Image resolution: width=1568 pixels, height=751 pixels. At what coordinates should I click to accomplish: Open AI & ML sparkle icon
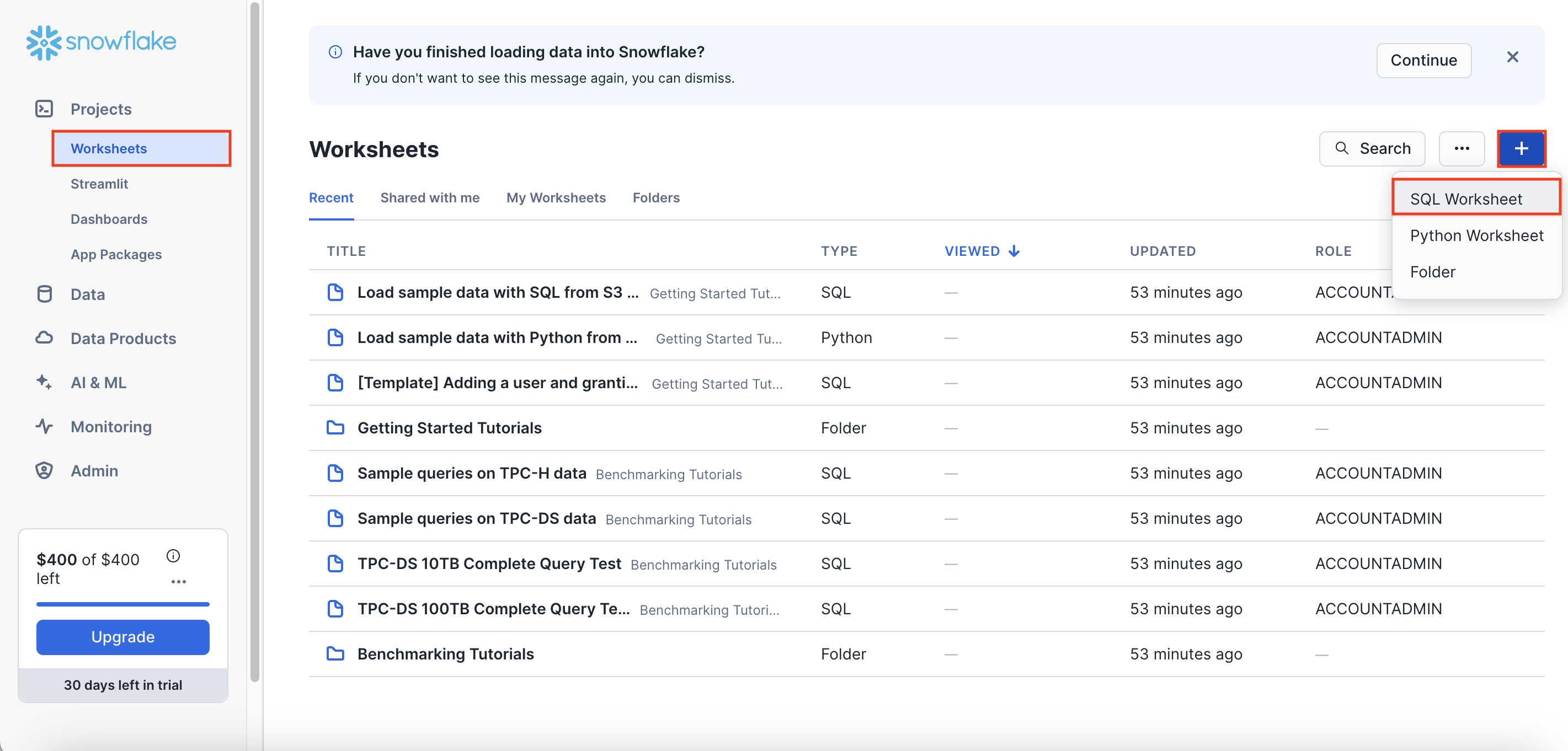click(x=44, y=383)
